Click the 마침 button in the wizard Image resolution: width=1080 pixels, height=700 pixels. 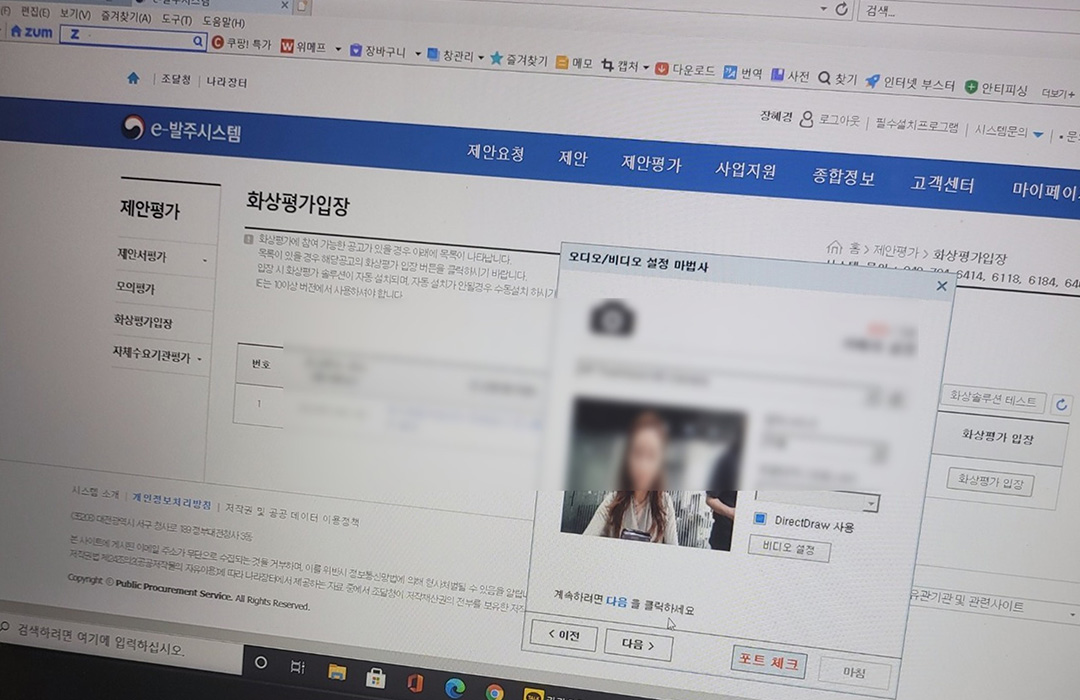(x=854, y=672)
